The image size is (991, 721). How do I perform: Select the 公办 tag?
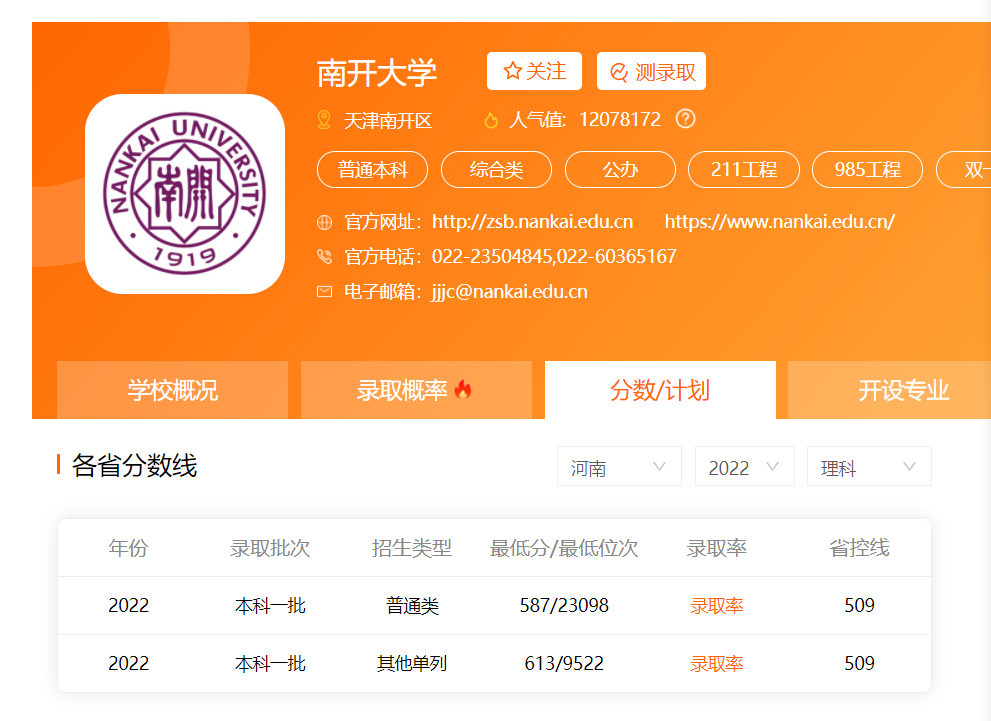click(620, 169)
